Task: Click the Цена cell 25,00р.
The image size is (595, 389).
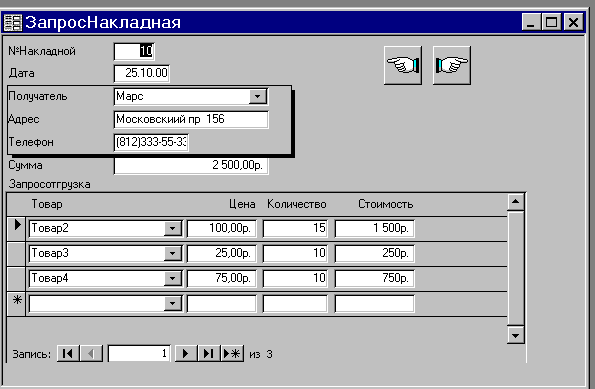Action: [222, 254]
